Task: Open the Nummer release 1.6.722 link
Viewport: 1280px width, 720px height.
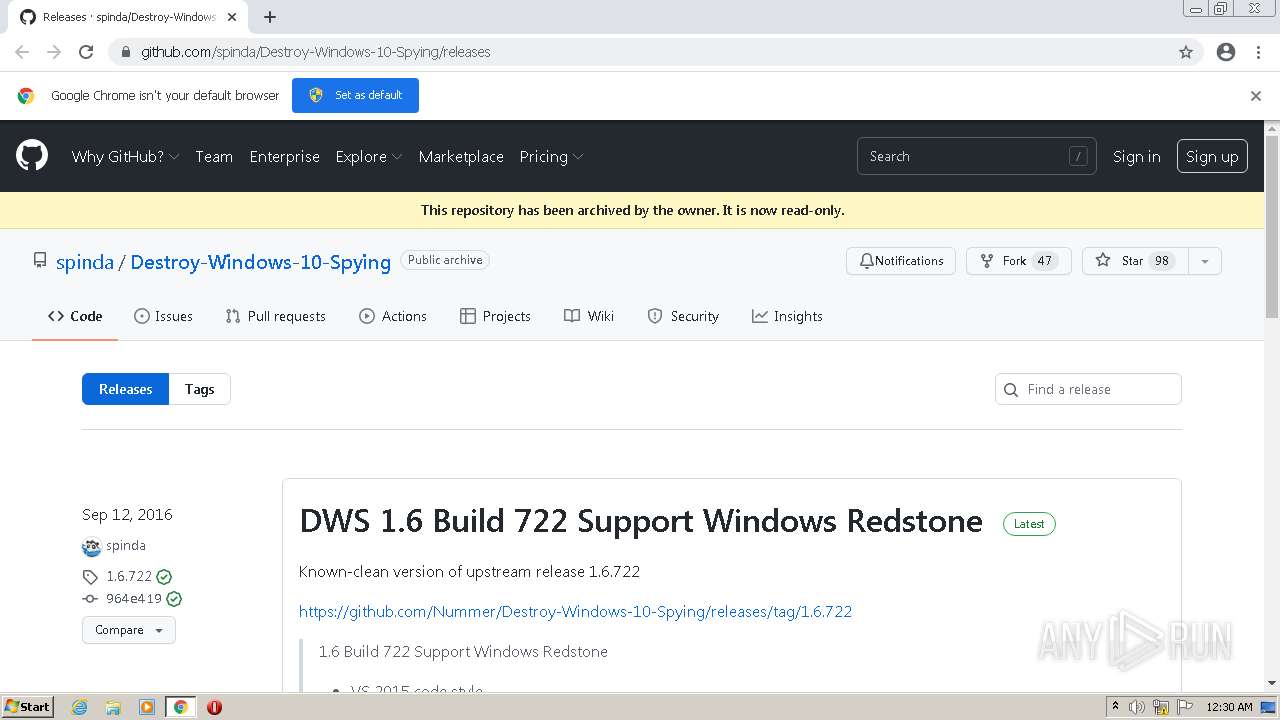Action: tap(575, 611)
